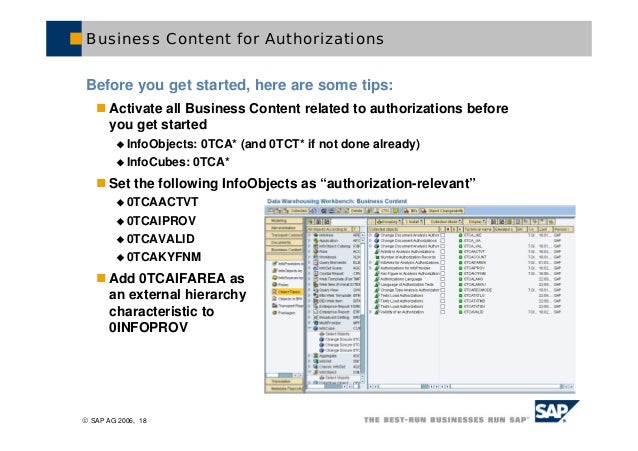Image resolution: width=638 pixels, height=451 pixels.
Task: Open the Collection Mode dropdown
Action: (445, 221)
